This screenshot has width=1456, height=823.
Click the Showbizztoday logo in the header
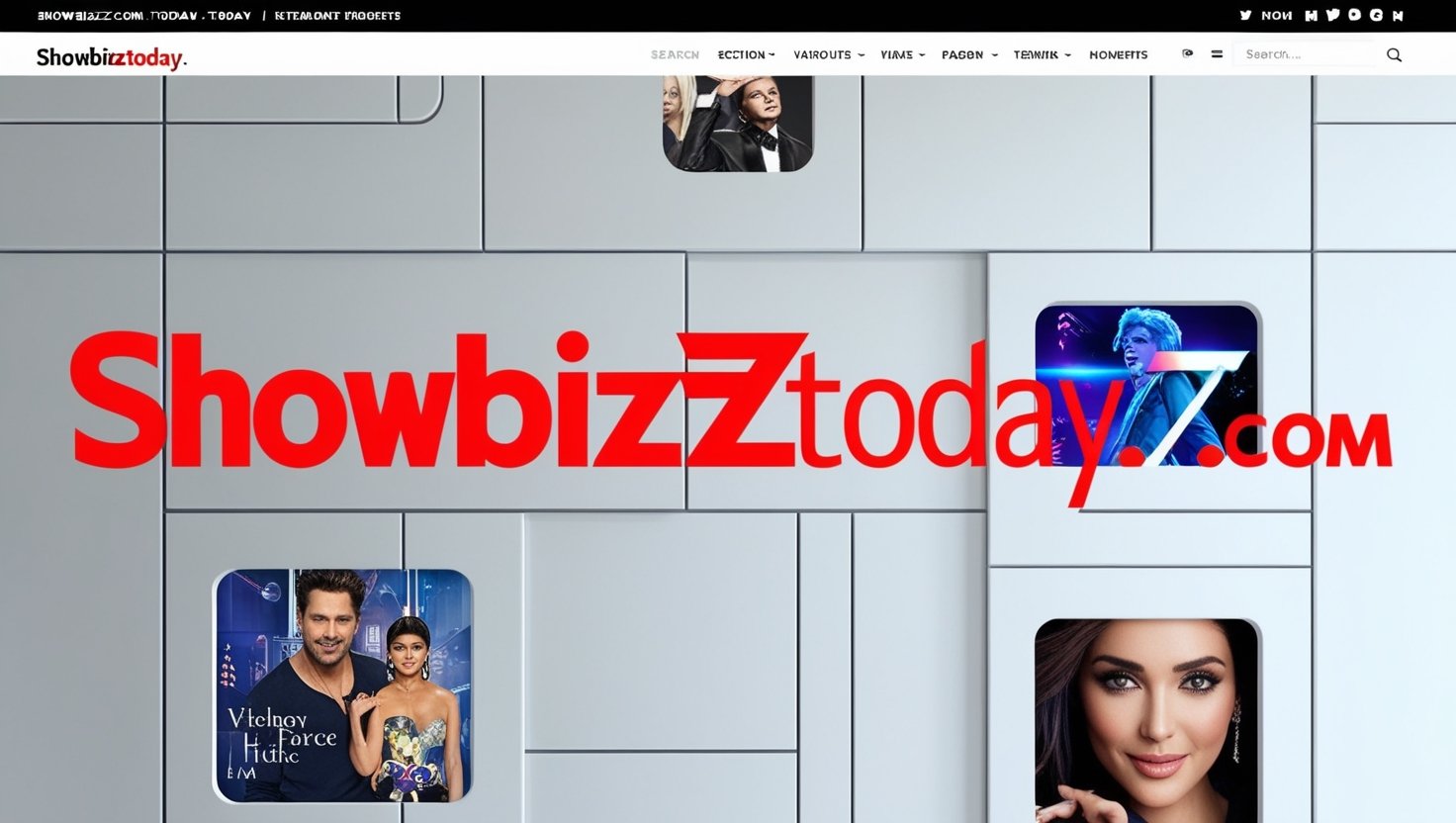coord(111,57)
